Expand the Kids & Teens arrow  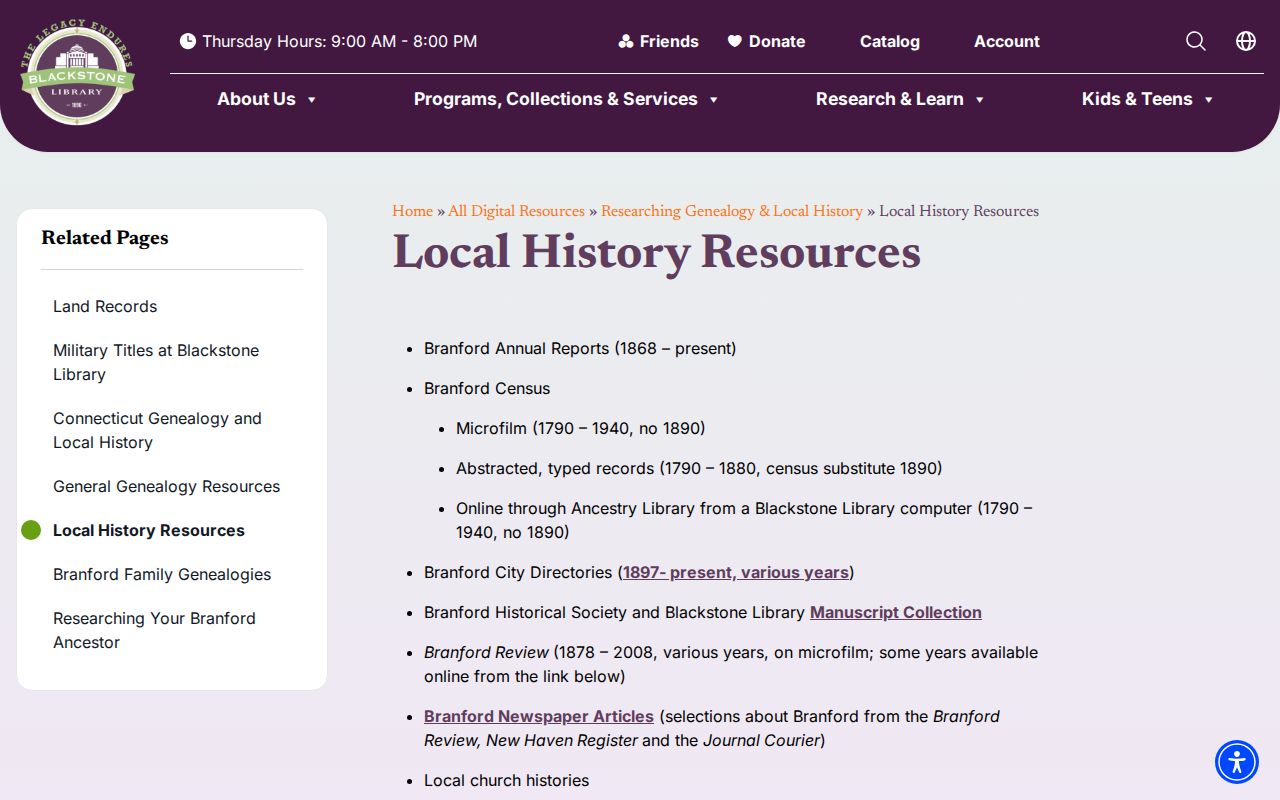[x=1208, y=100]
